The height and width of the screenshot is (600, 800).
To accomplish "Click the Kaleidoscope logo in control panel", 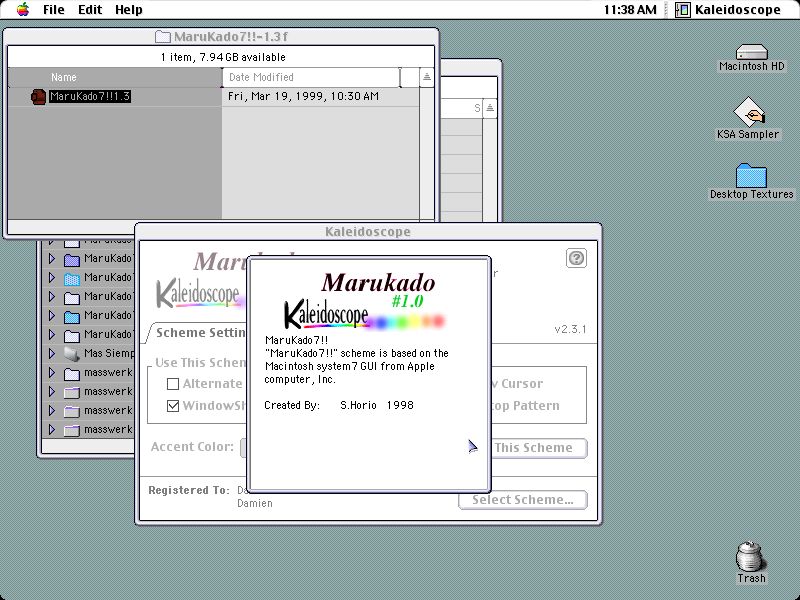I will click(199, 293).
